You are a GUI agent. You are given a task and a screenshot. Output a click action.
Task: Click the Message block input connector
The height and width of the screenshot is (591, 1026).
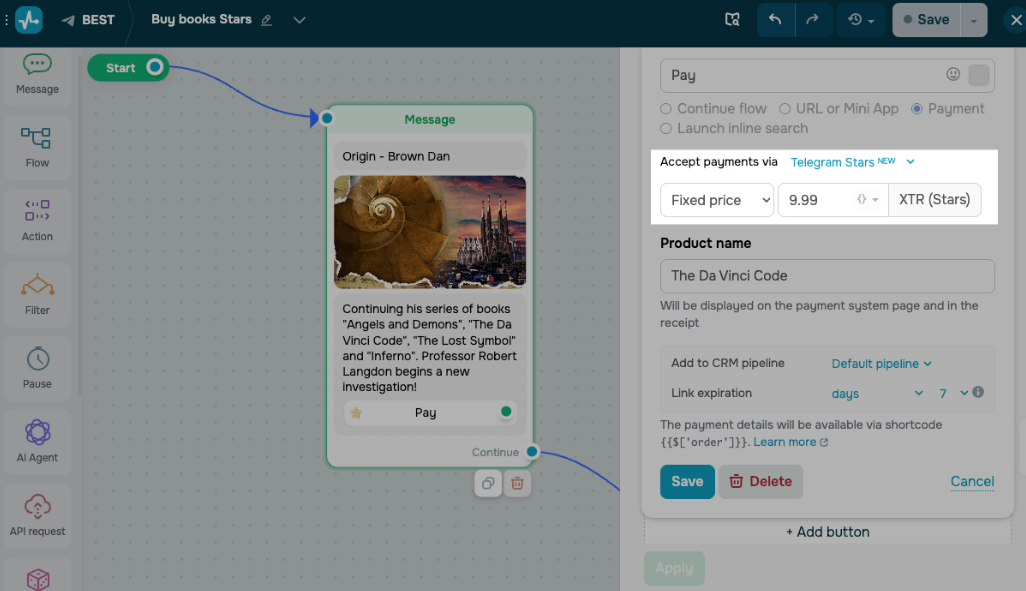[327, 118]
